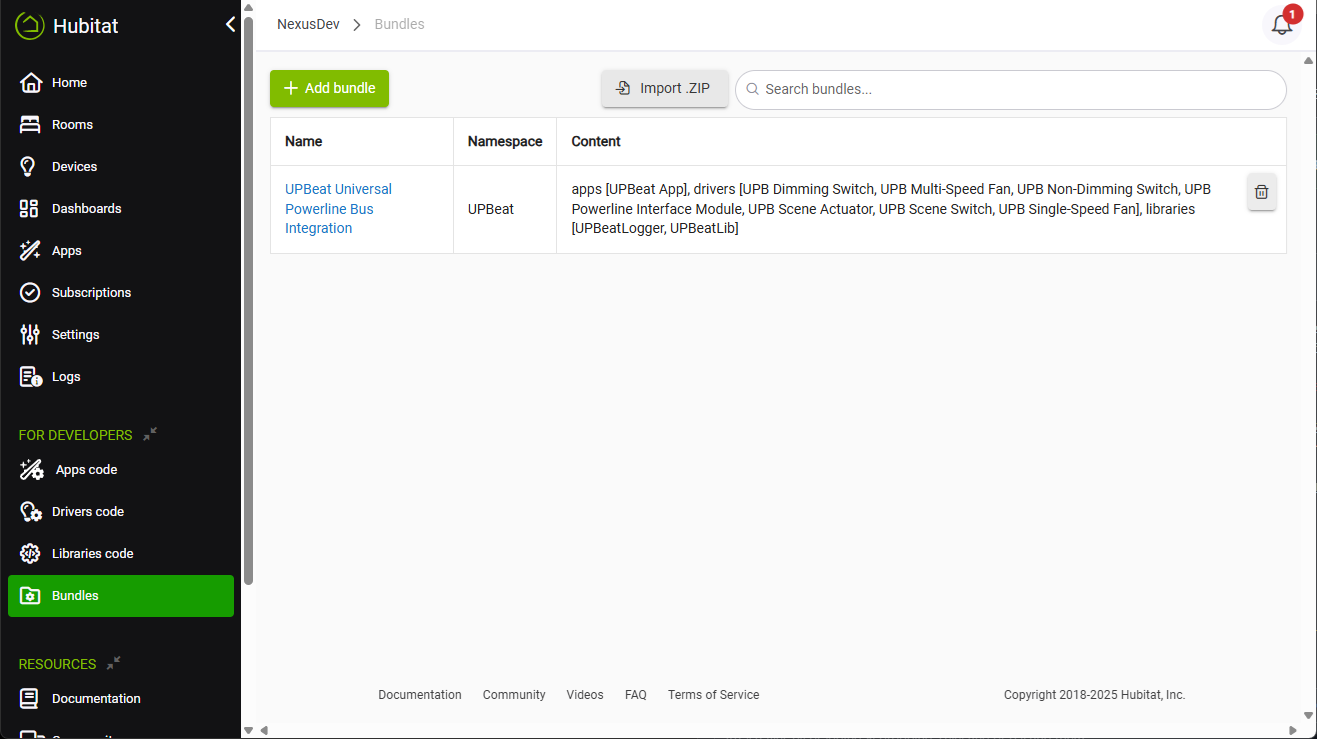
Task: Click the Hubitat logo icon
Action: point(30,26)
